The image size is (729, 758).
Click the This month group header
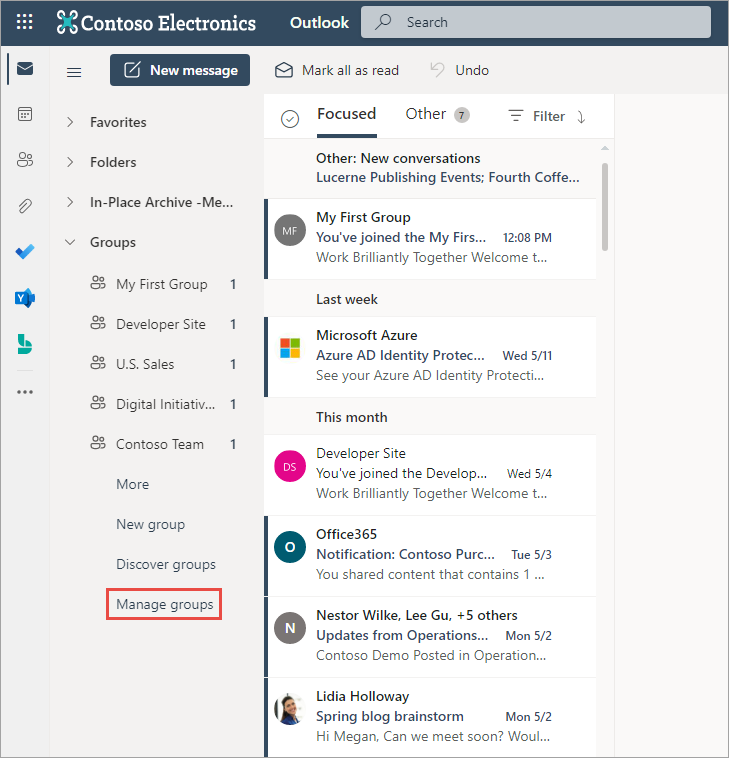tap(351, 417)
